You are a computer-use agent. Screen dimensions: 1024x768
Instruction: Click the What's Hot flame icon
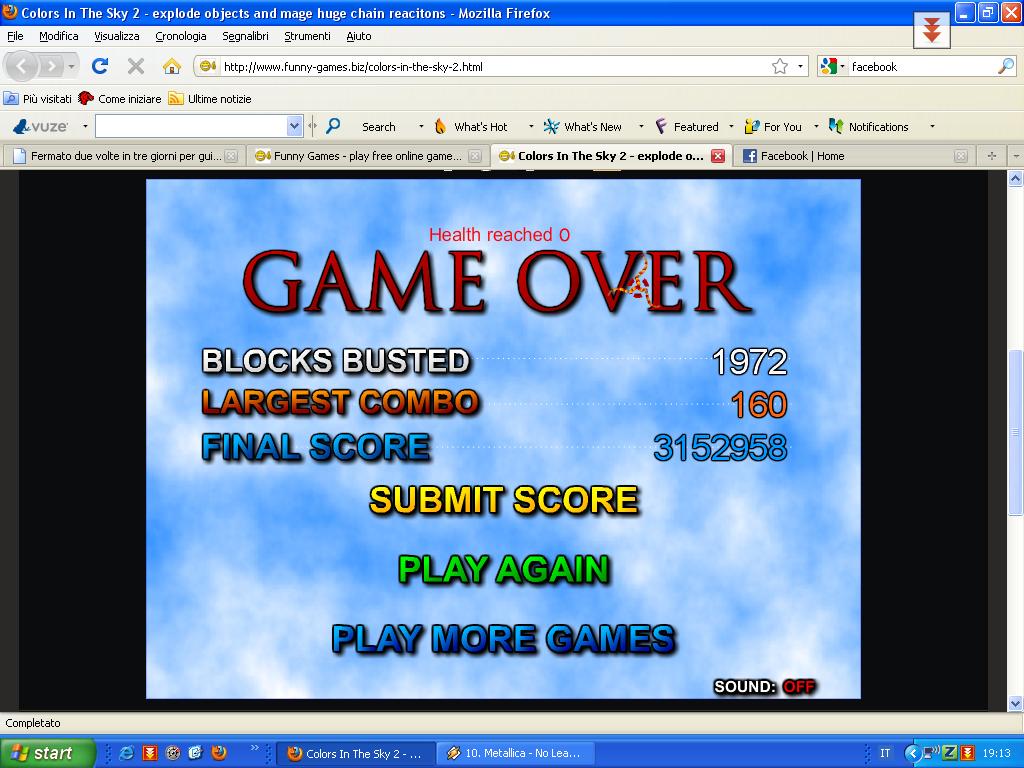click(441, 127)
